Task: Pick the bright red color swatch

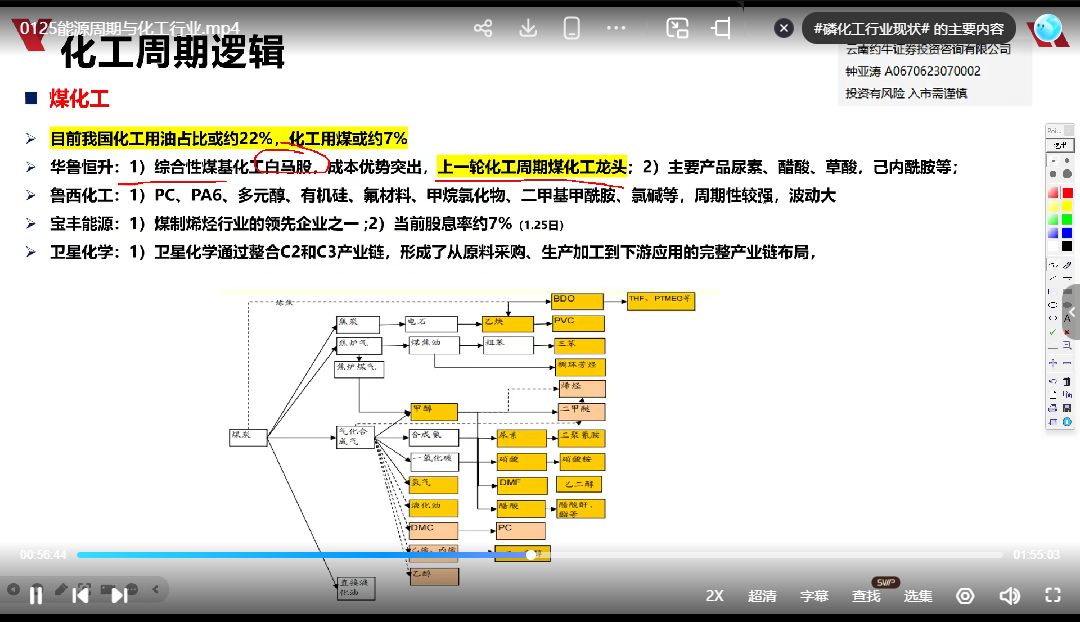Action: pyautogui.click(x=1068, y=193)
